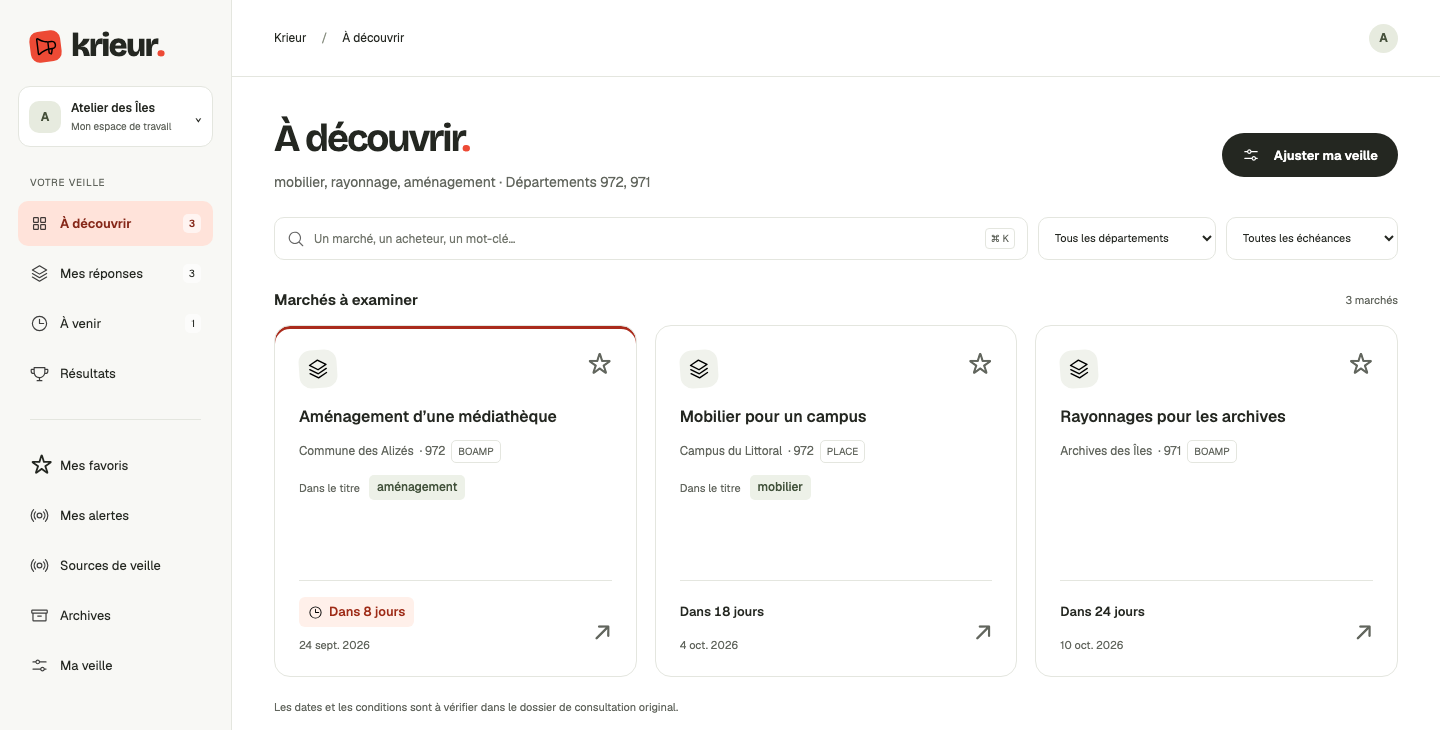Open the Atelier des Îles workspace switcher
This screenshot has height=730, width=1440.
[115, 117]
